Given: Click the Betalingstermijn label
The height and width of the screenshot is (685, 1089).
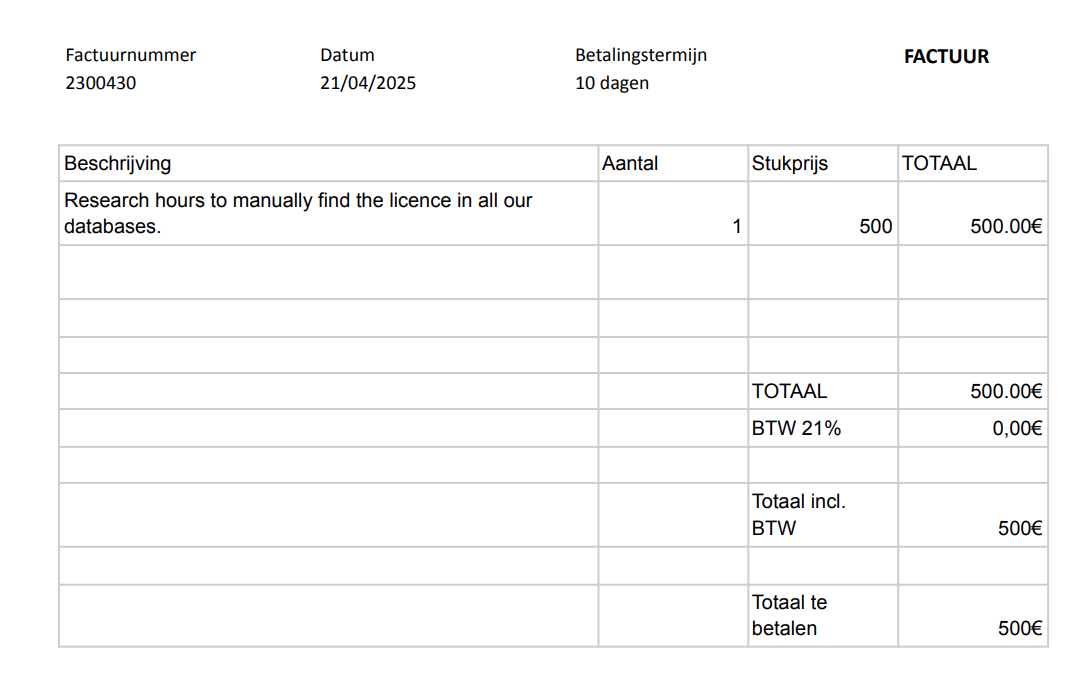Looking at the screenshot, I should (640, 56).
